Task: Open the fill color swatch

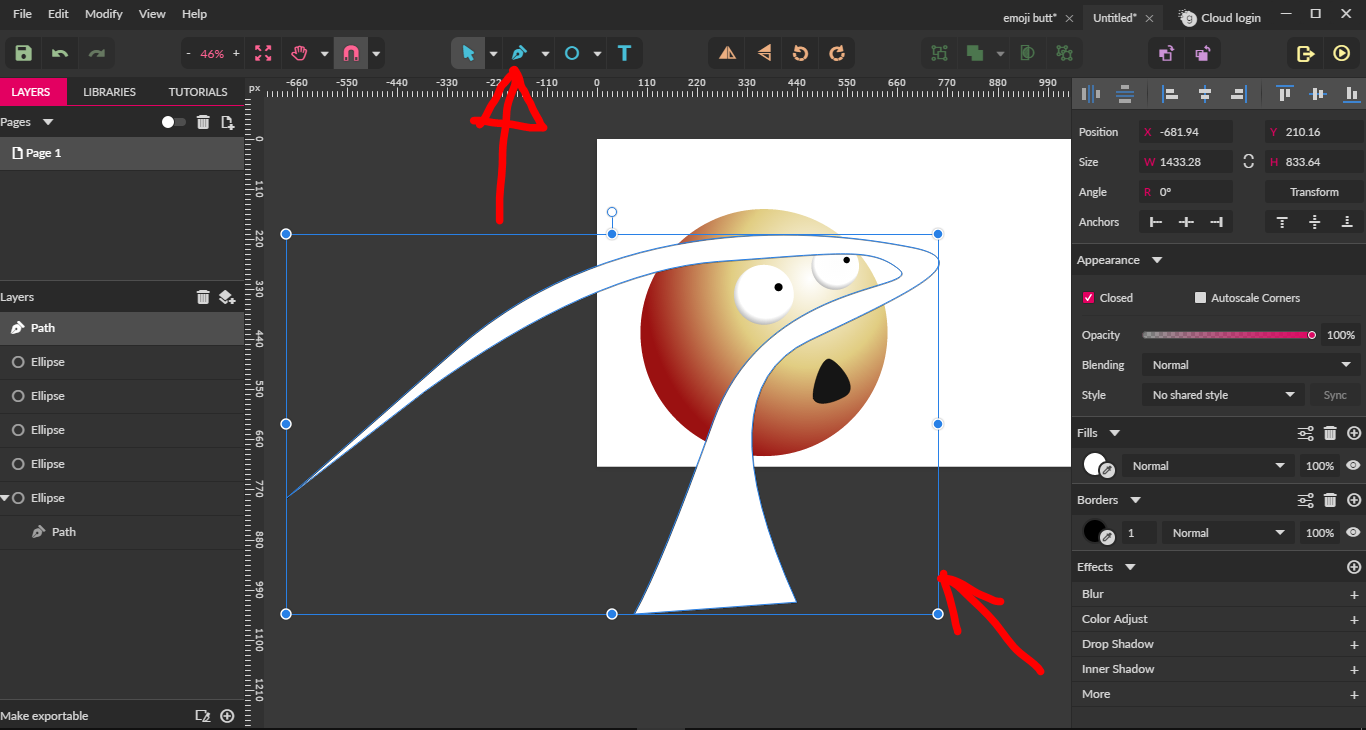Action: click(x=1096, y=465)
